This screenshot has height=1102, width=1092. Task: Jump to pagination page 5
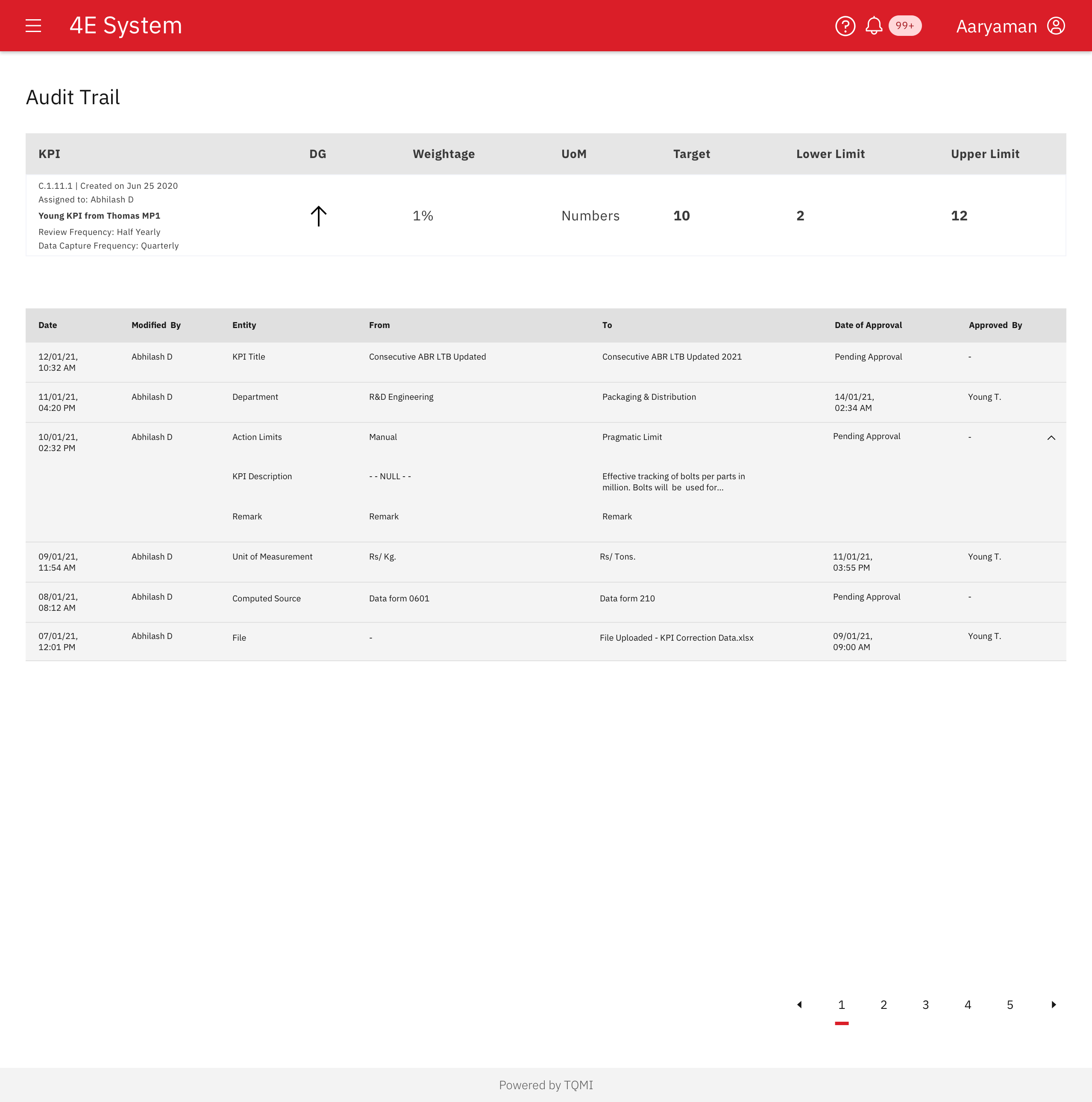pos(1010,1005)
